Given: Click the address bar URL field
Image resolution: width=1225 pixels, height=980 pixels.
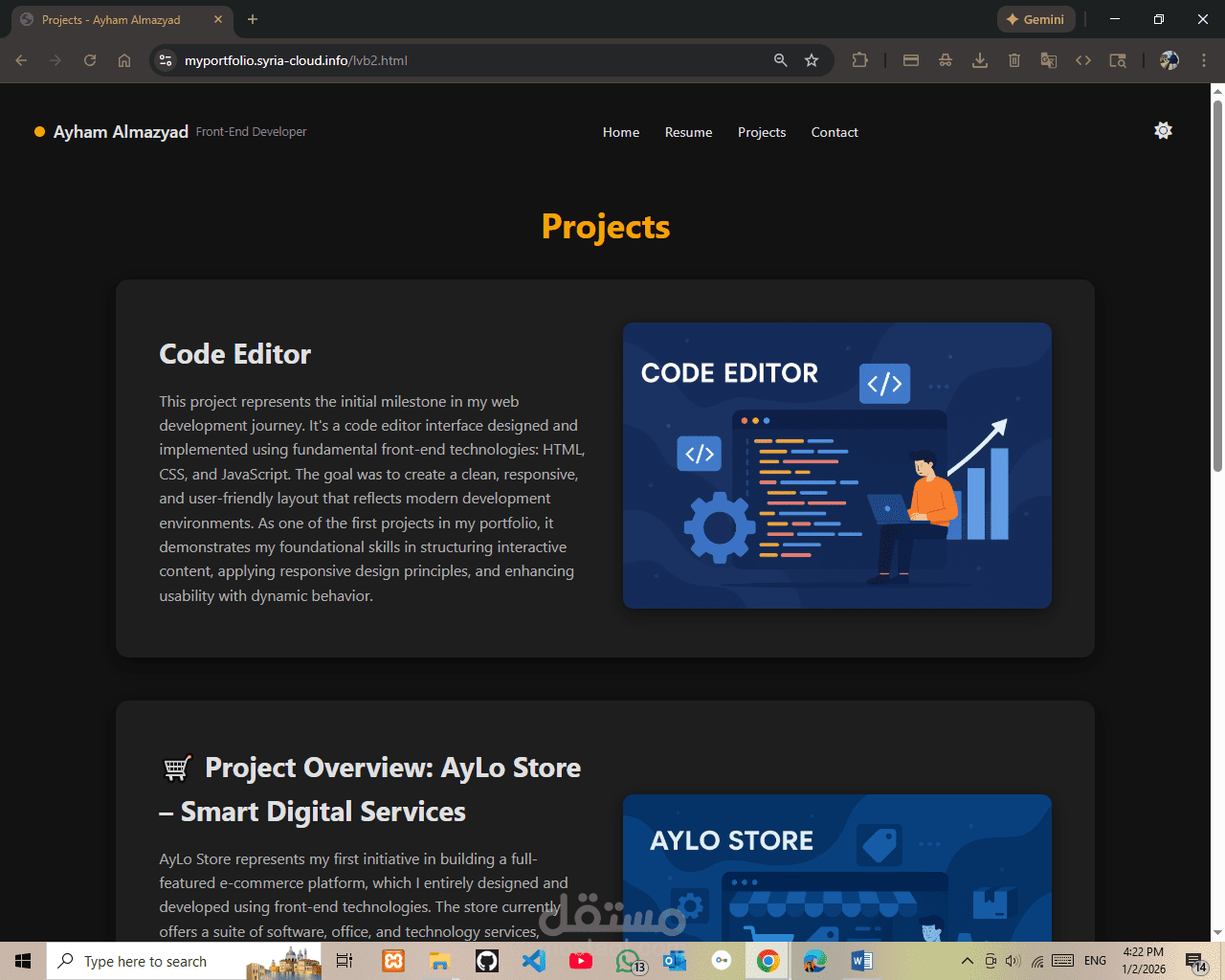Looking at the screenshot, I should (469, 60).
